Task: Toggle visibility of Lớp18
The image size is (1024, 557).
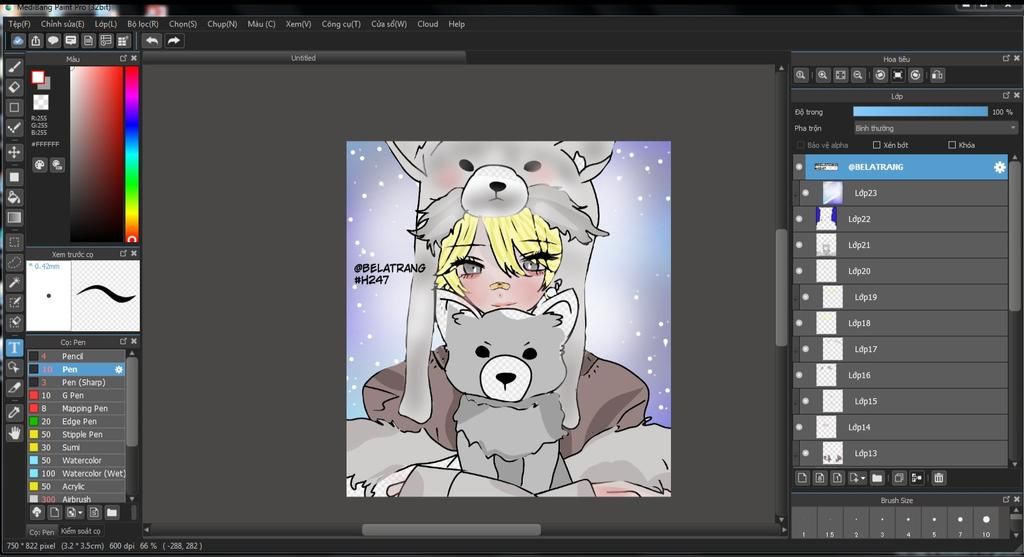Action: 799,323
